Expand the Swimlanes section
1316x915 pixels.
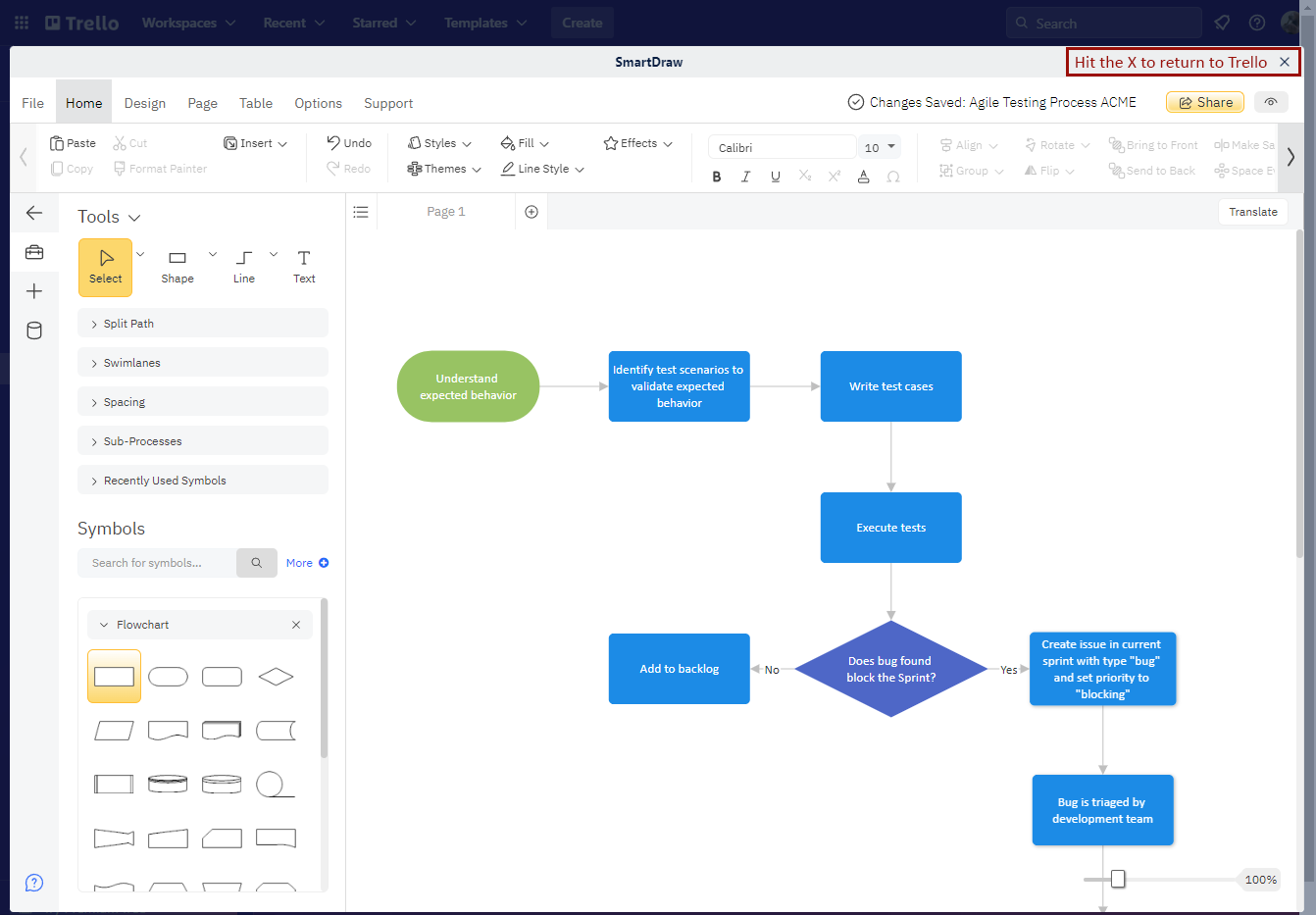coord(203,362)
